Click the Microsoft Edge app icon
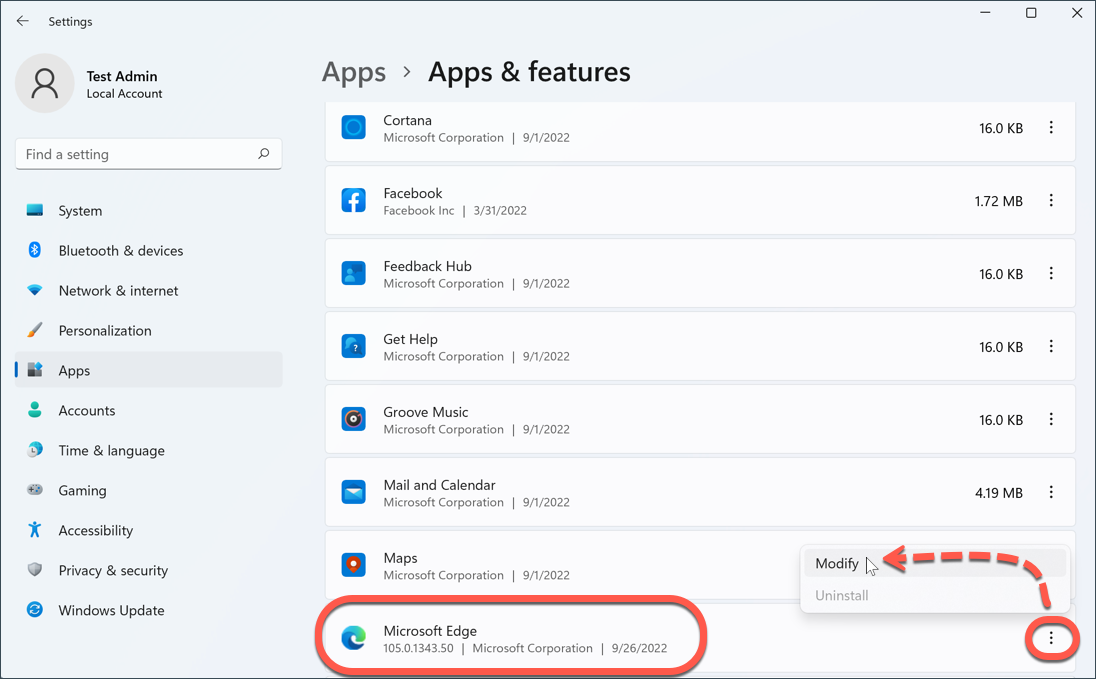1096x679 pixels. (354, 638)
